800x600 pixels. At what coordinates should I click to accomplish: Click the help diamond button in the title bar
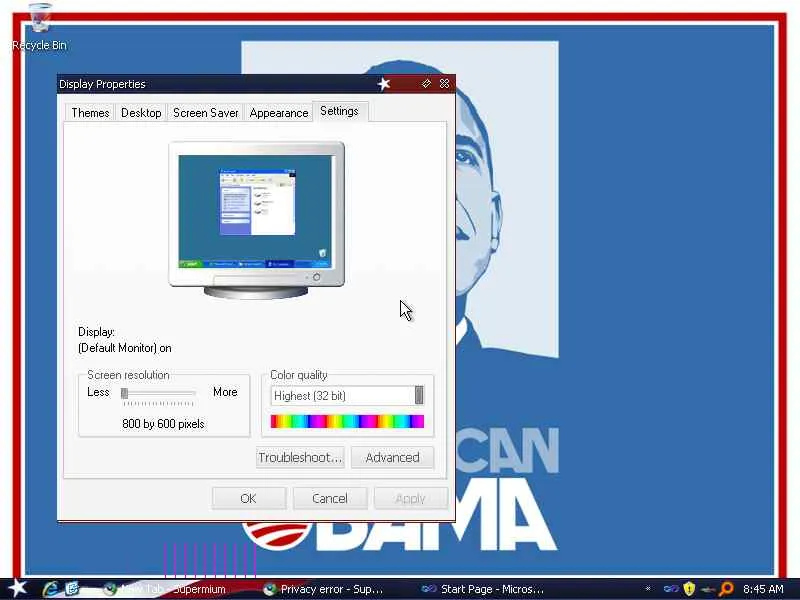(427, 83)
